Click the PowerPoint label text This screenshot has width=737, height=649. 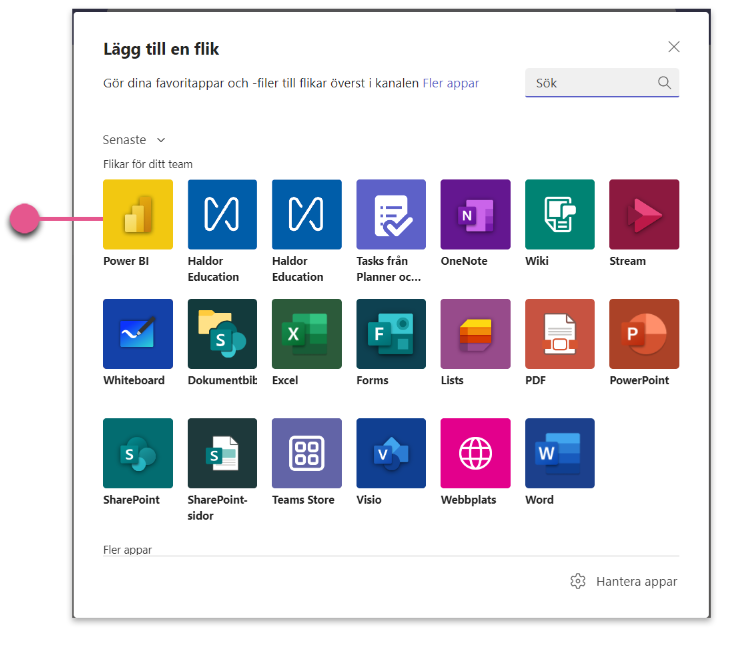[639, 380]
